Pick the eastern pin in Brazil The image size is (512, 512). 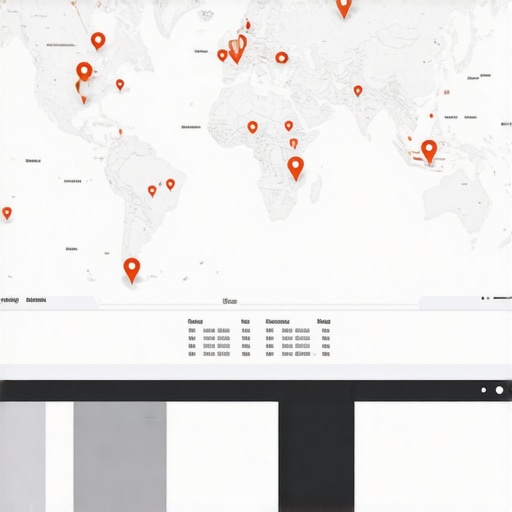click(170, 184)
